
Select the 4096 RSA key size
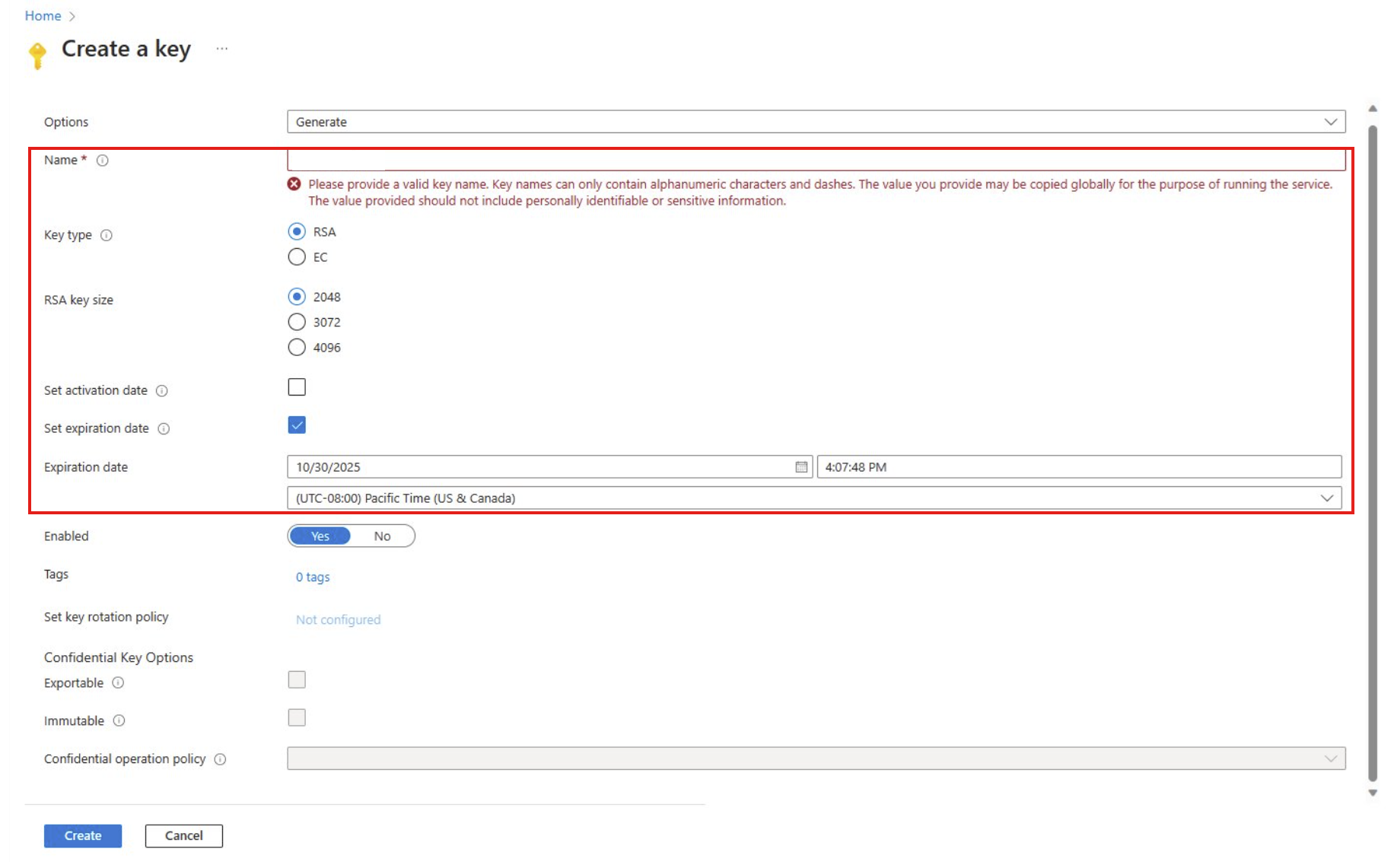point(296,347)
